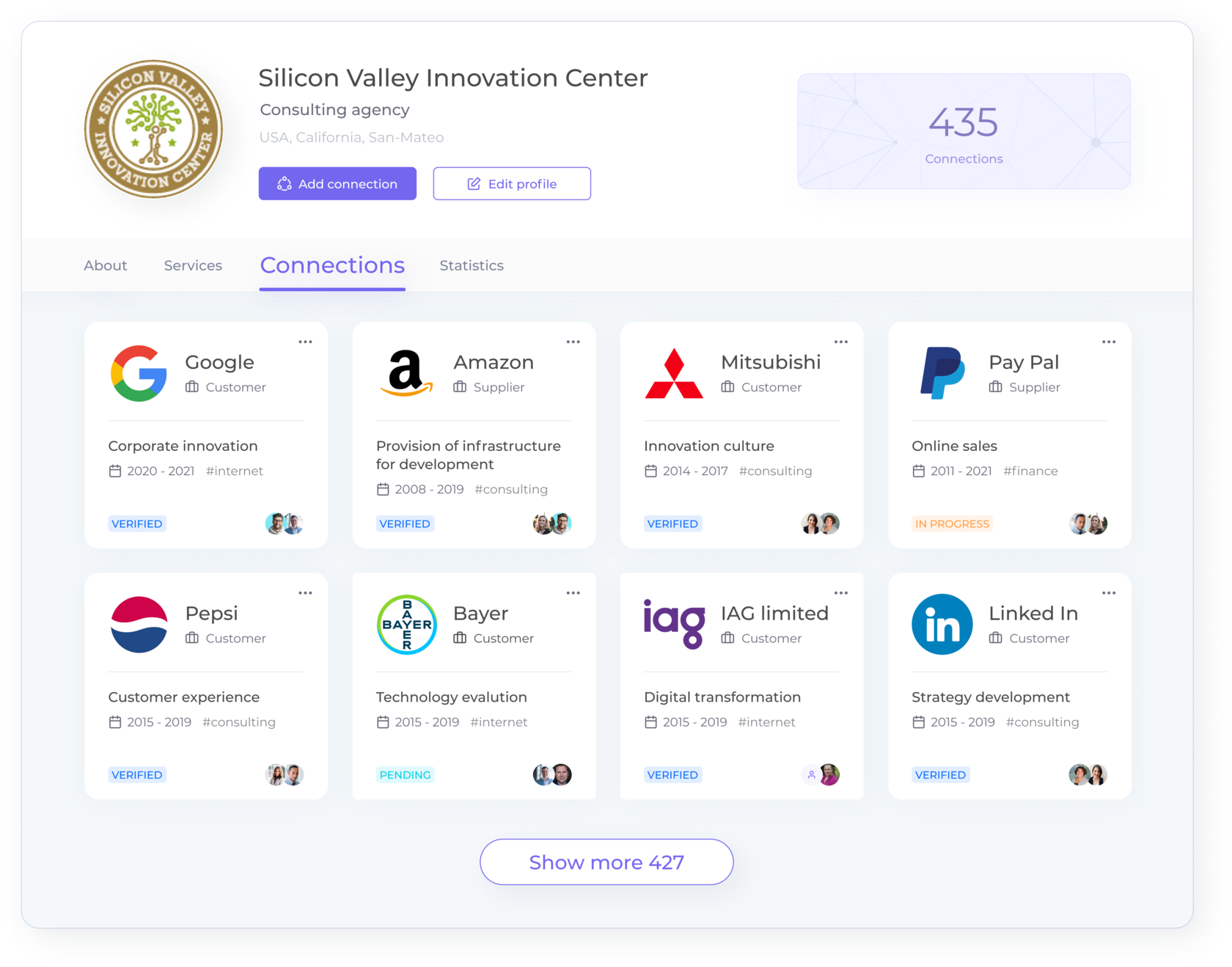Image resolution: width=1232 pixels, height=967 pixels.
Task: Open the Linked In card three-dot menu
Action: pyautogui.click(x=1108, y=593)
